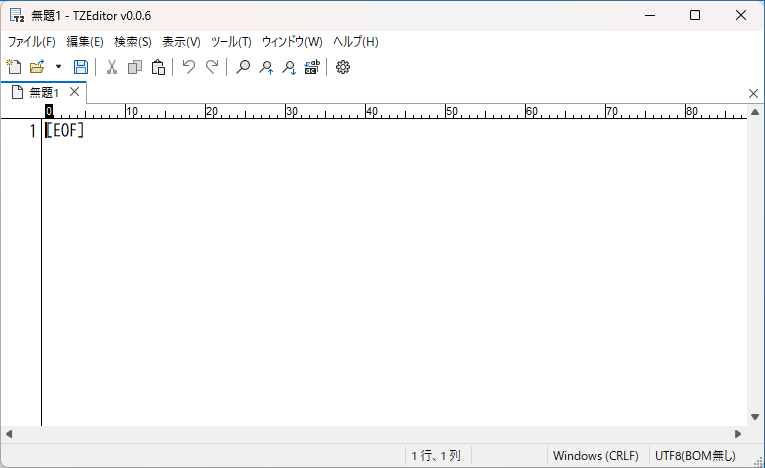Copy selection using the copy icon
The image size is (765, 468).
[135, 67]
